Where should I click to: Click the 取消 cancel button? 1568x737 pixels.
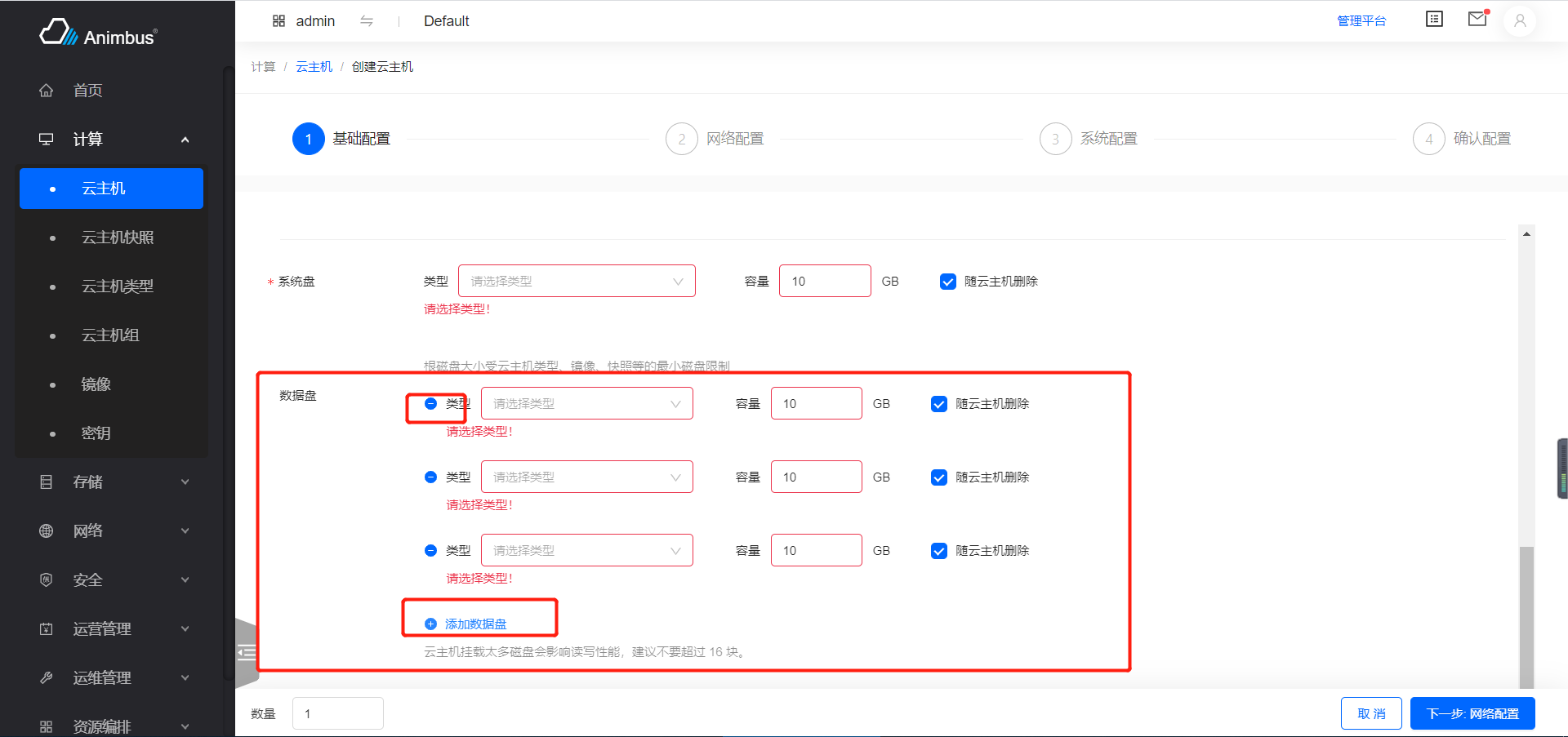[1371, 713]
